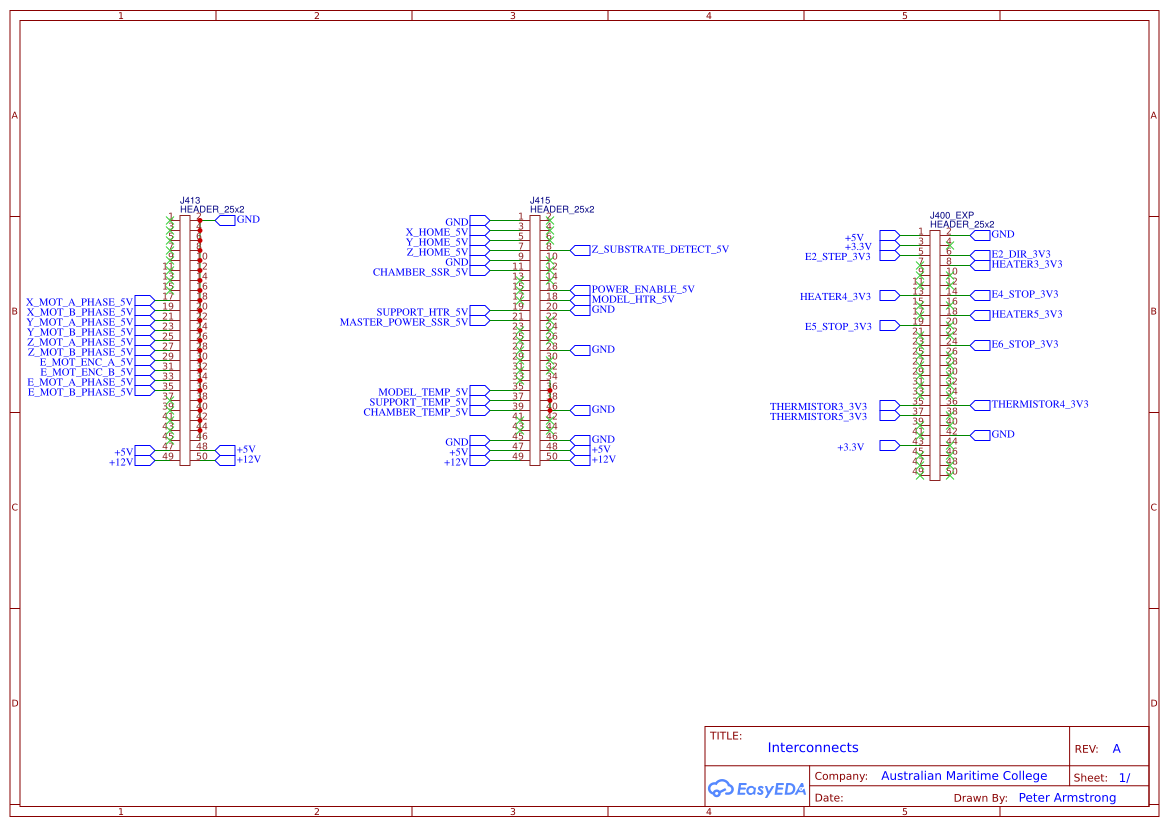Select the POWER_ENABLE_5V net label
The image size is (1169, 827).
643,289
